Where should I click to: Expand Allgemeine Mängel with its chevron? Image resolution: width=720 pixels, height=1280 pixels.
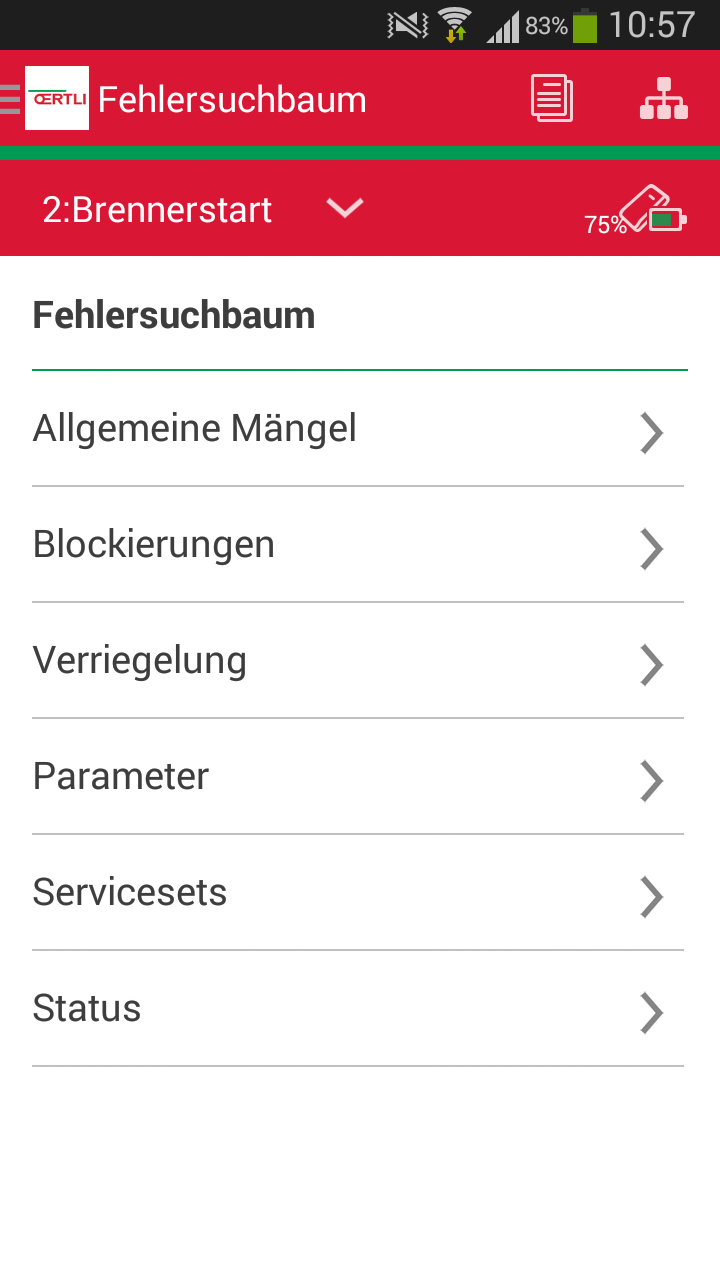pyautogui.click(x=652, y=433)
